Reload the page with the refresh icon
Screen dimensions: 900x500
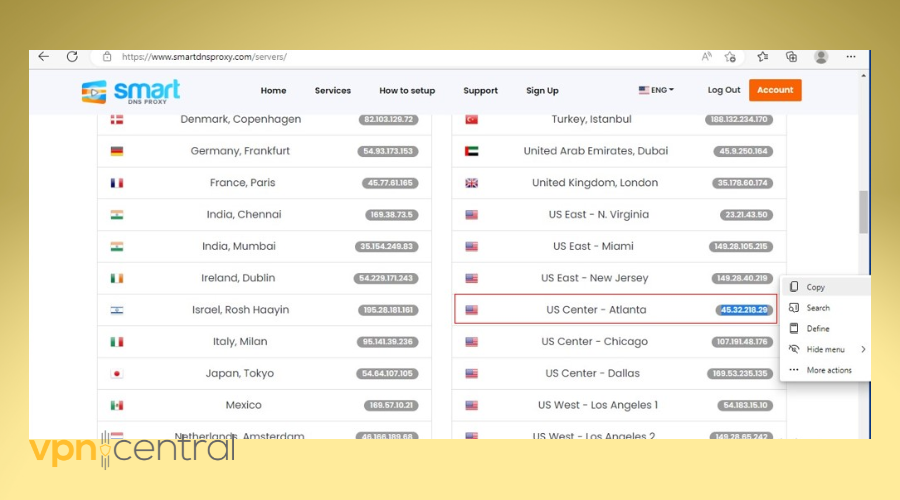[72, 56]
